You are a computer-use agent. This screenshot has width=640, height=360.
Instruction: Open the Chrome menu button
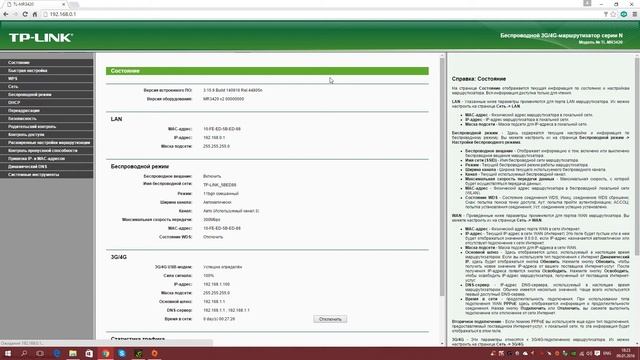click(x=635, y=14)
